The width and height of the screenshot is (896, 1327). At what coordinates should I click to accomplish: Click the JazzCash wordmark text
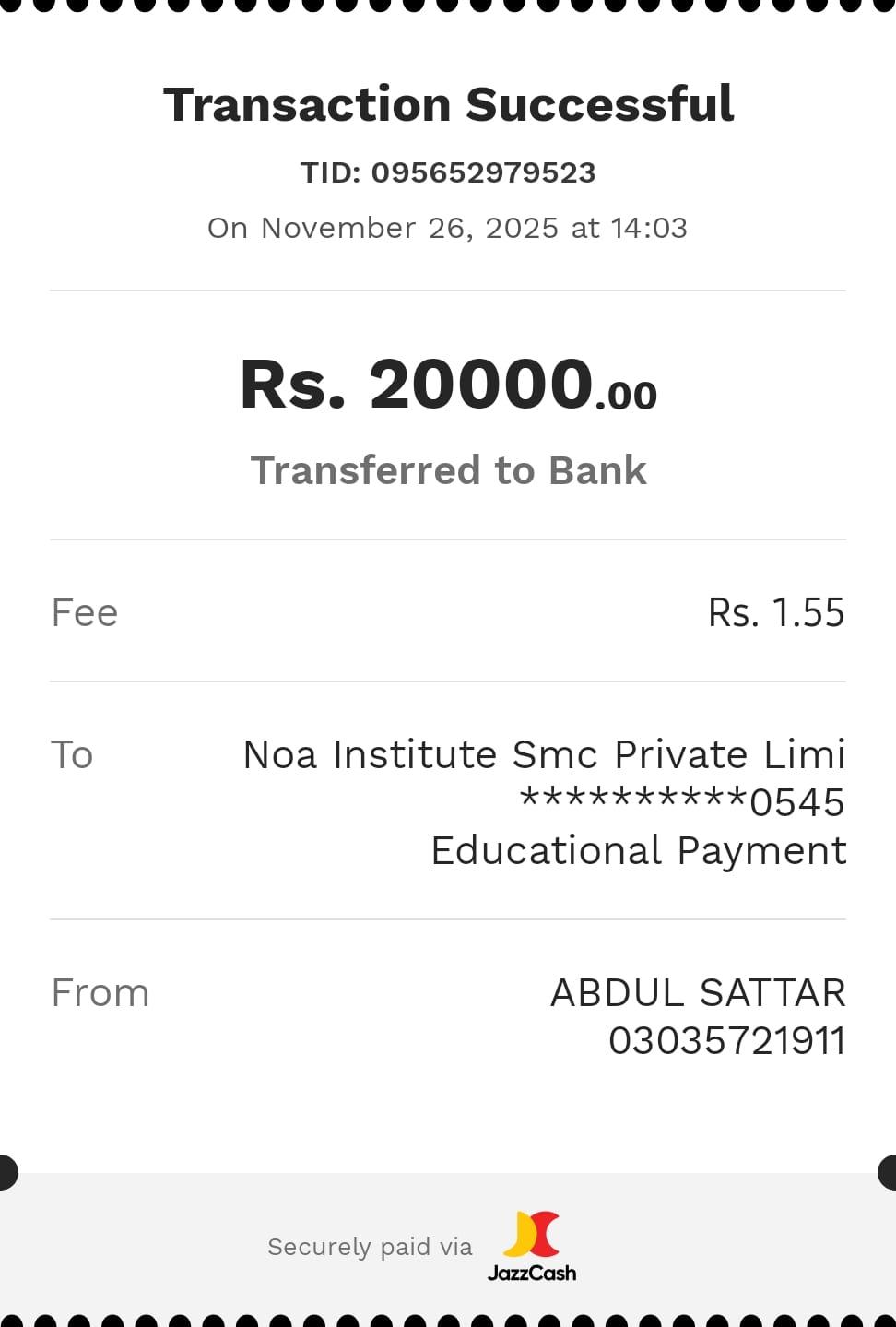[x=532, y=1274]
